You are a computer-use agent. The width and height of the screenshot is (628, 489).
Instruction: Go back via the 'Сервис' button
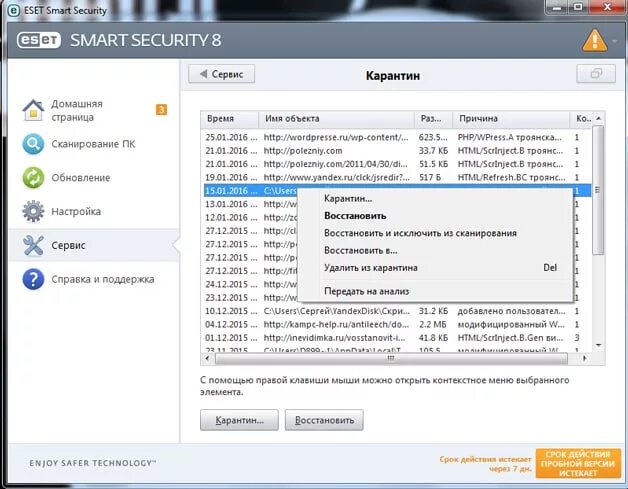pos(221,74)
